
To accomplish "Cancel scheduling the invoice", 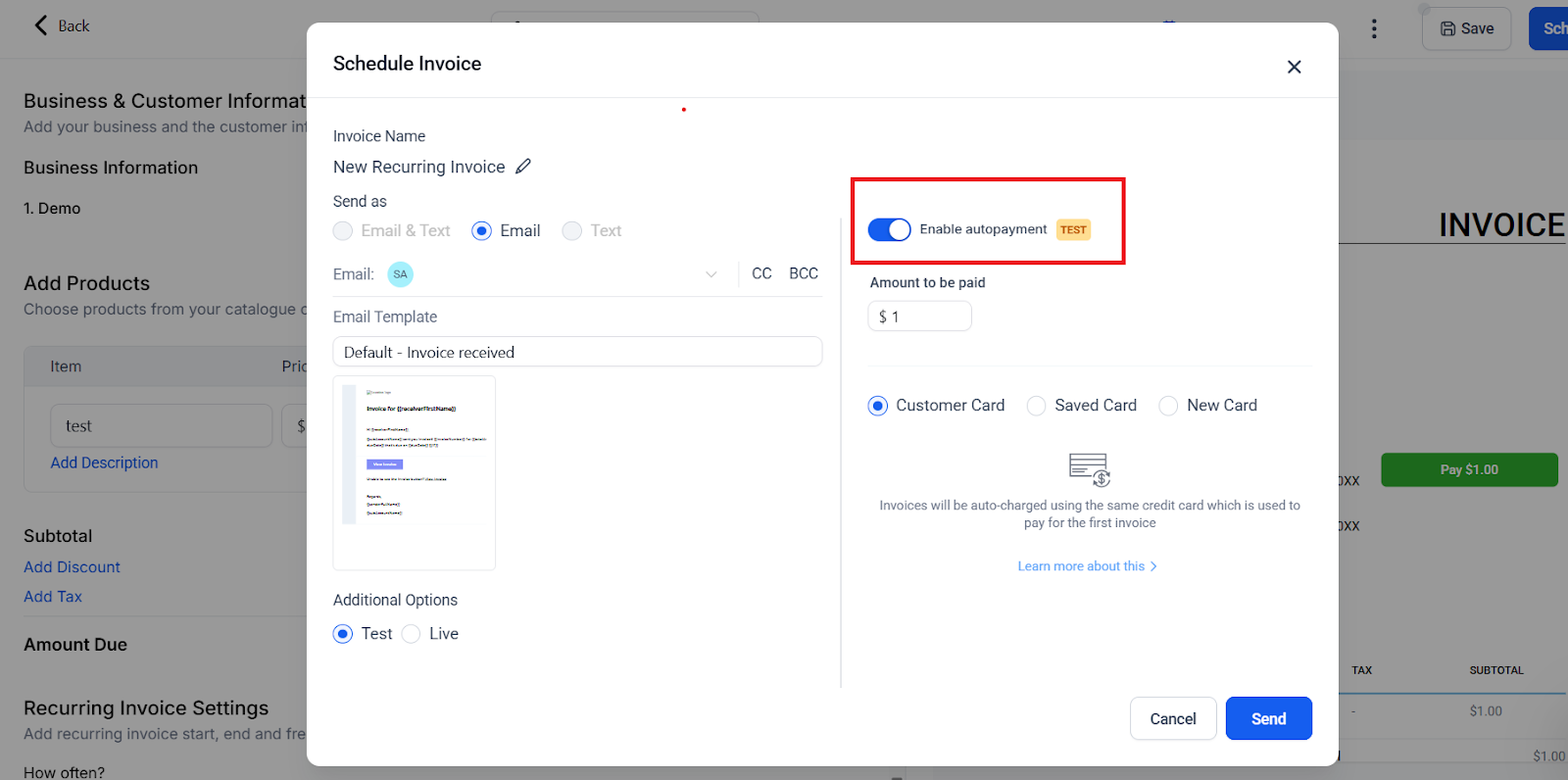I will [x=1173, y=718].
